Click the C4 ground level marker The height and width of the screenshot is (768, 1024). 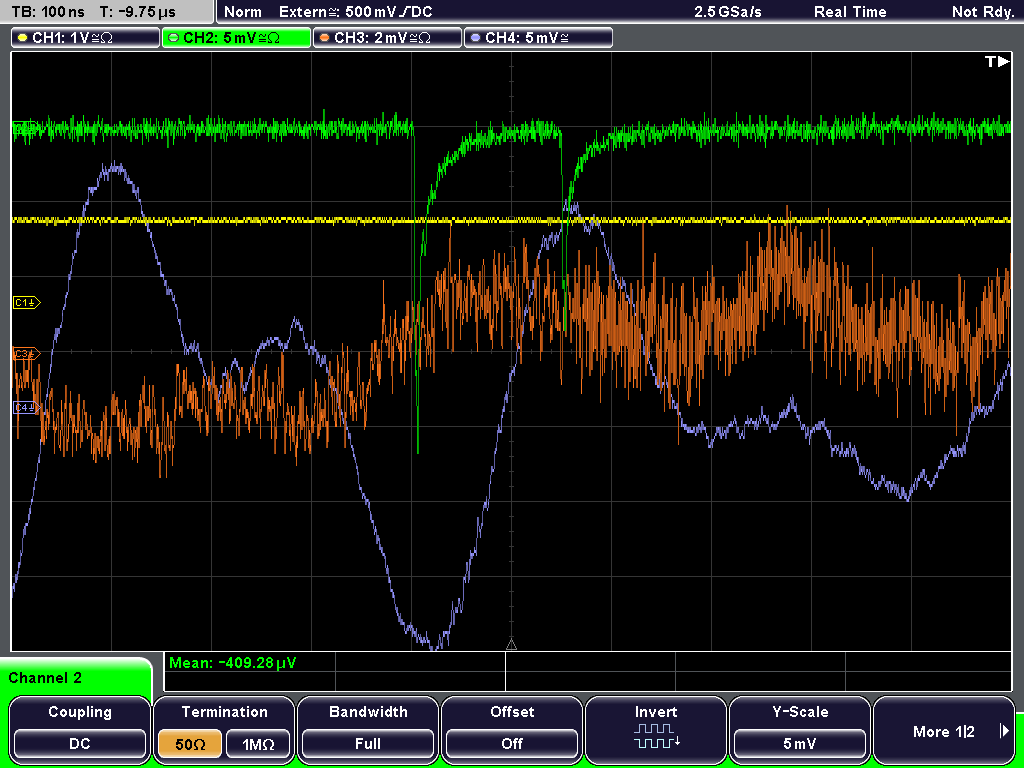coord(26,408)
